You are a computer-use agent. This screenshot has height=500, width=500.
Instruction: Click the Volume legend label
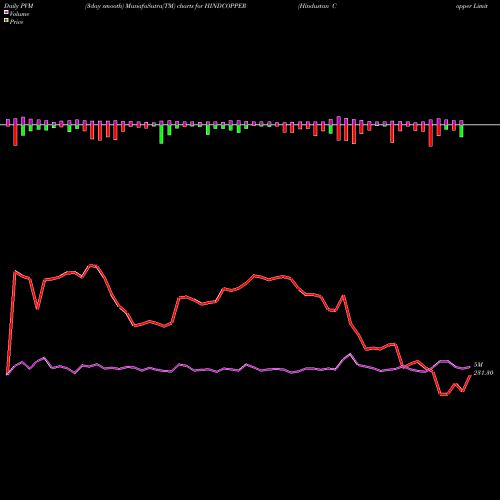[19, 14]
